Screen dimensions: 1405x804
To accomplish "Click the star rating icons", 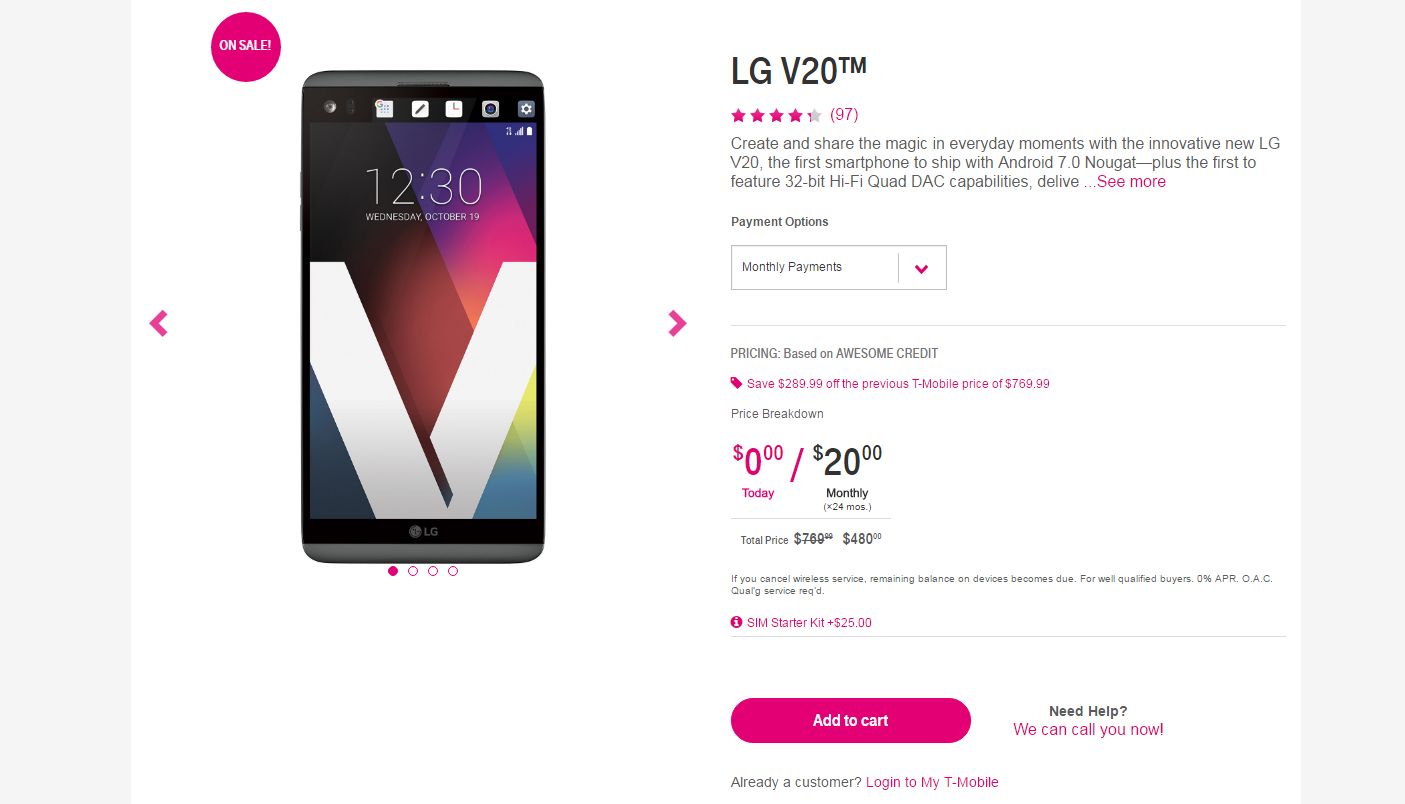I will click(776, 115).
